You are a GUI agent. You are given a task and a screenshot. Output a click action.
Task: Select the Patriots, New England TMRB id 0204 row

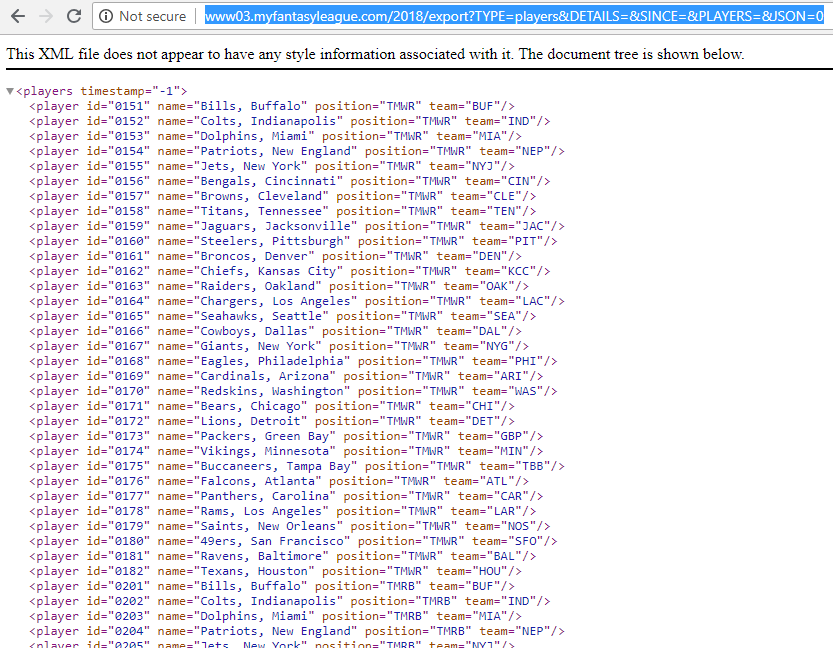[296, 632]
